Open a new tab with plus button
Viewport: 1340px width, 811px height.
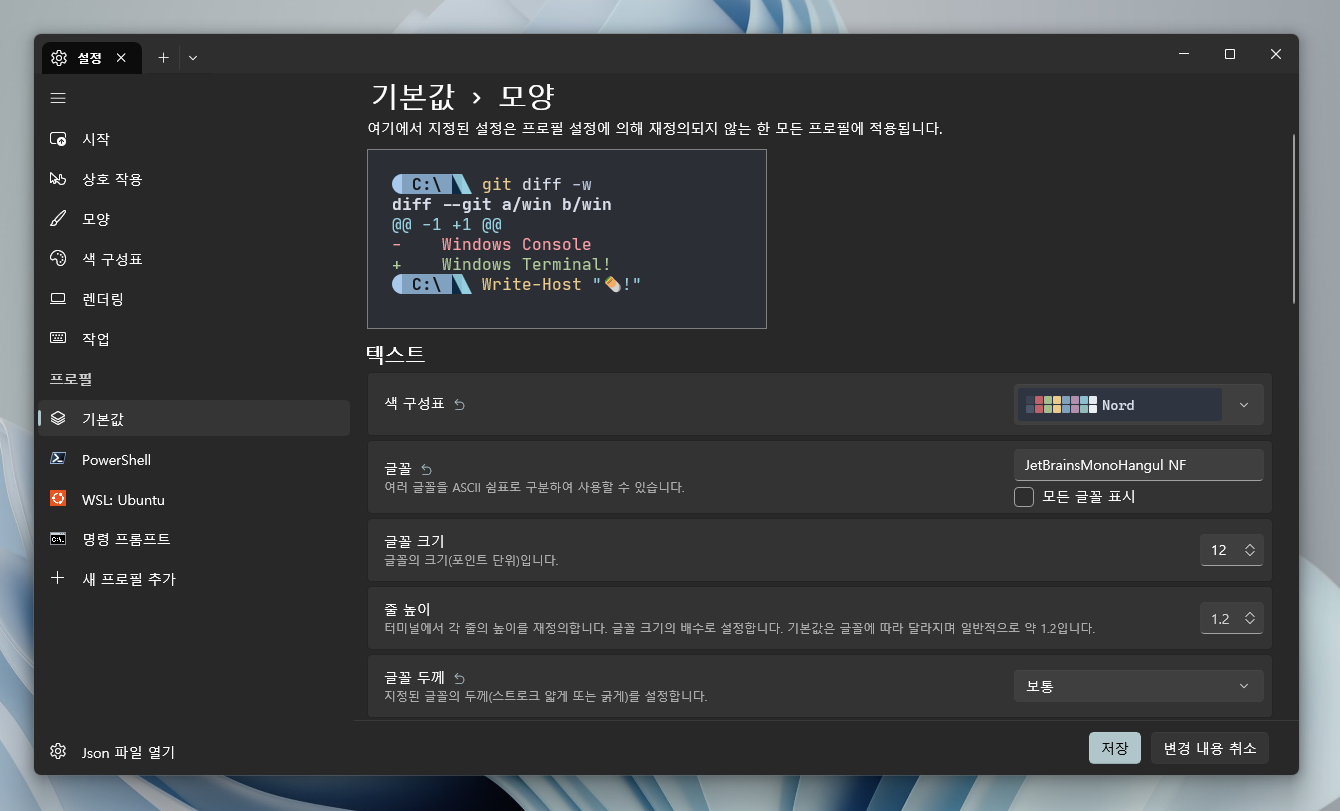(x=163, y=57)
